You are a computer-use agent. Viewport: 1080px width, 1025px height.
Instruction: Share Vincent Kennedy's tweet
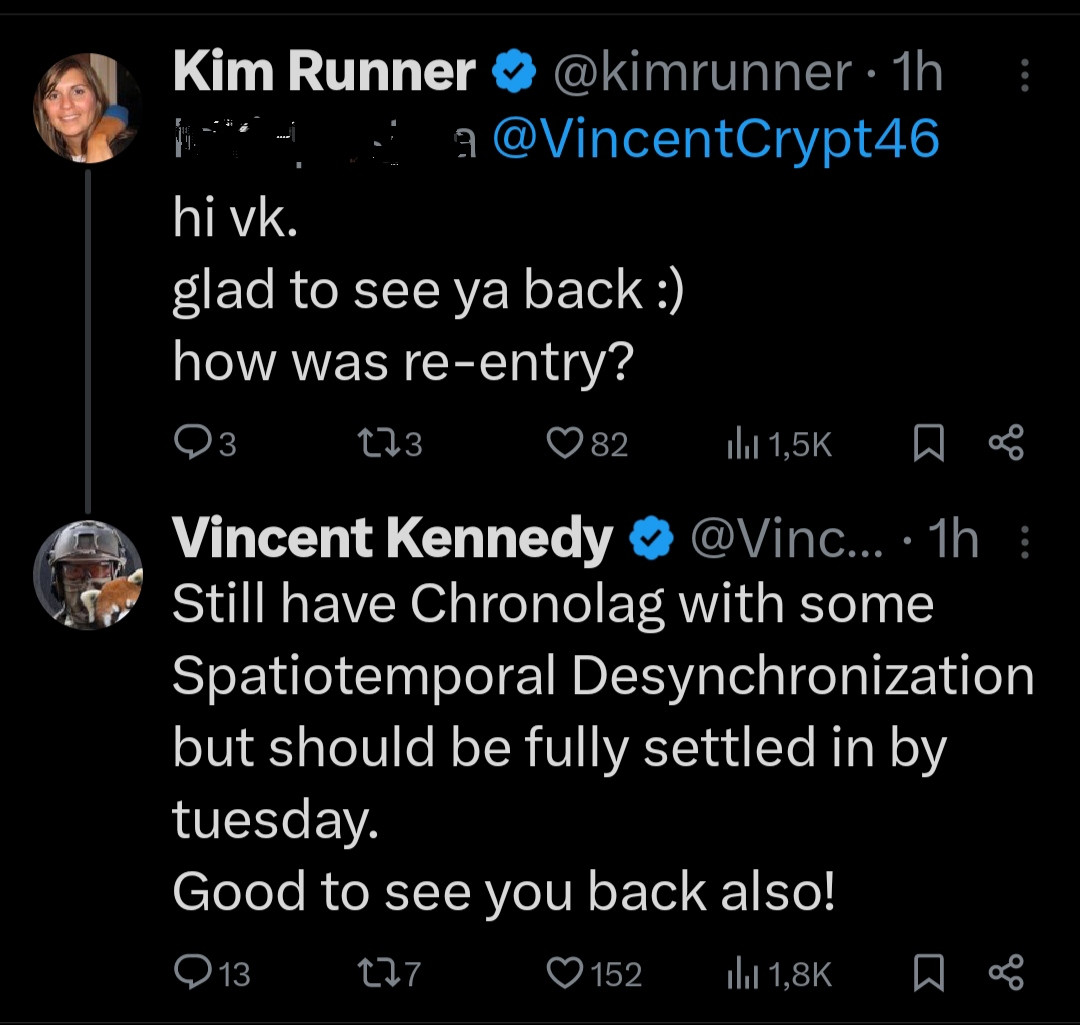click(x=1005, y=972)
